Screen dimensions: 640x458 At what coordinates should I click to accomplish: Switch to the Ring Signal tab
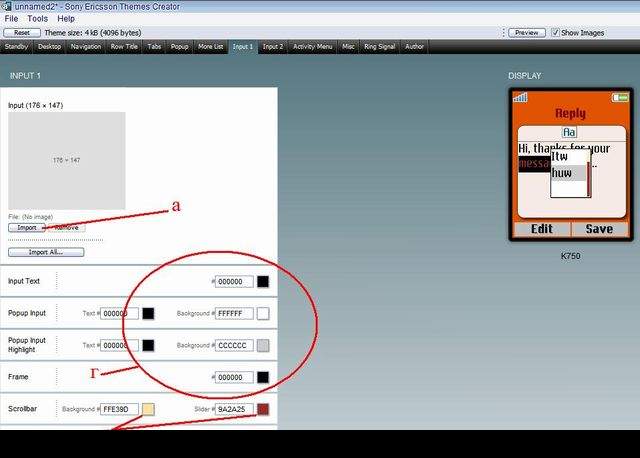[x=379, y=46]
